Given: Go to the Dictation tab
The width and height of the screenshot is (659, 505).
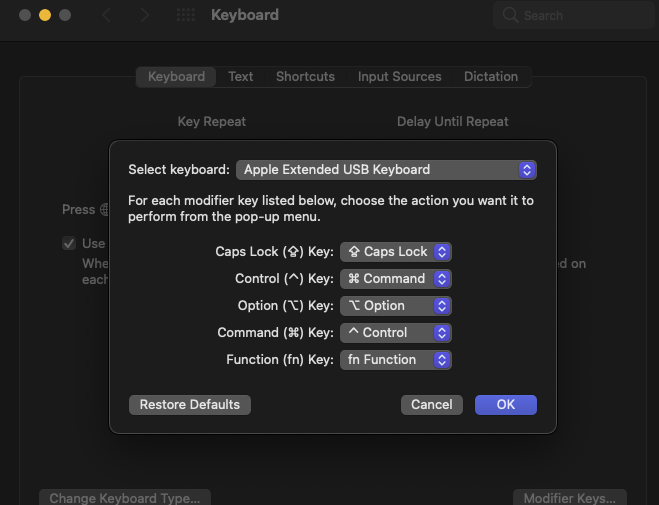Looking at the screenshot, I should click(x=491, y=77).
